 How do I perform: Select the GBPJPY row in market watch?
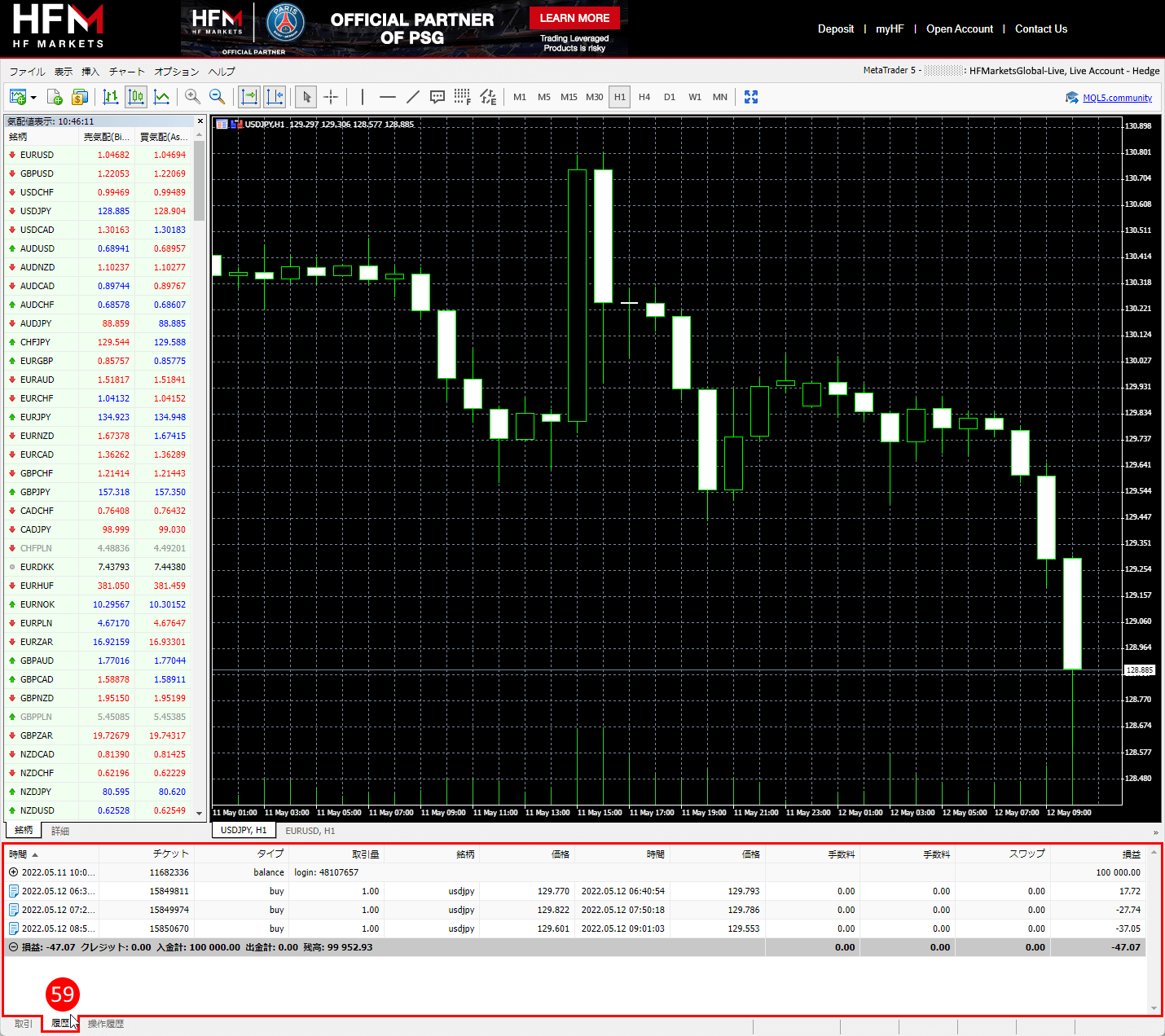tap(36, 492)
